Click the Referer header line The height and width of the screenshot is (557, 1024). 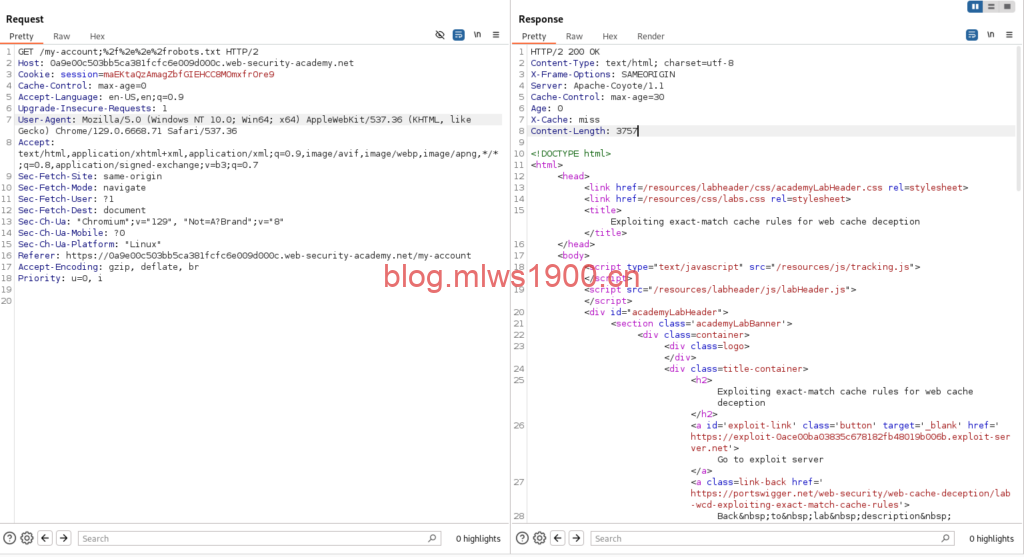[x=244, y=255]
